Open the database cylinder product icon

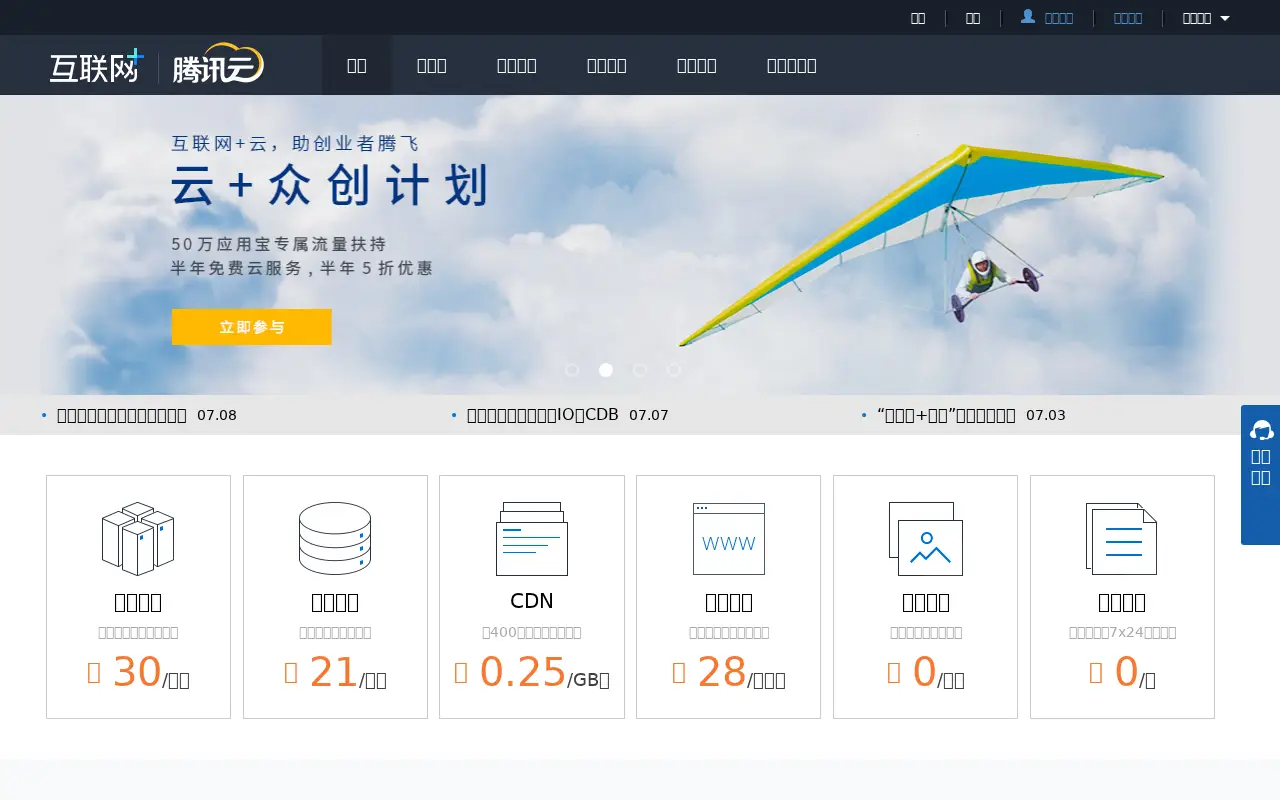(x=335, y=538)
